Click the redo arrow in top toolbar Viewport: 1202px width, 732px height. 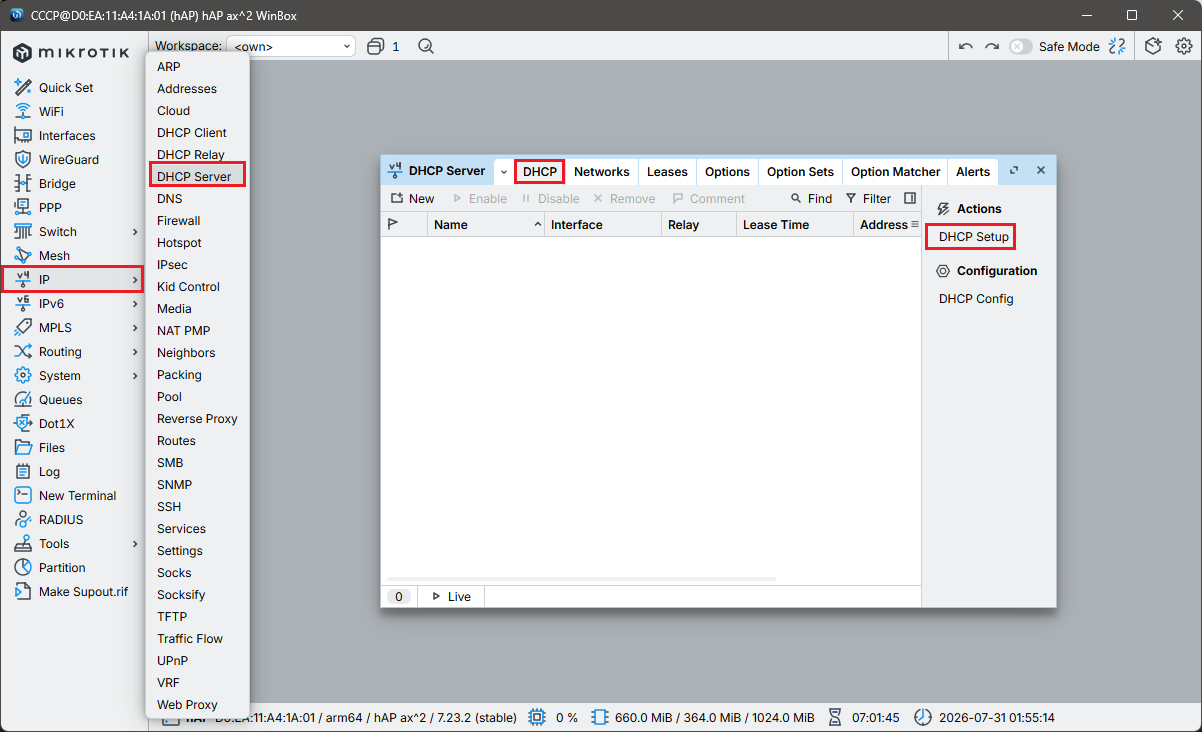click(991, 46)
